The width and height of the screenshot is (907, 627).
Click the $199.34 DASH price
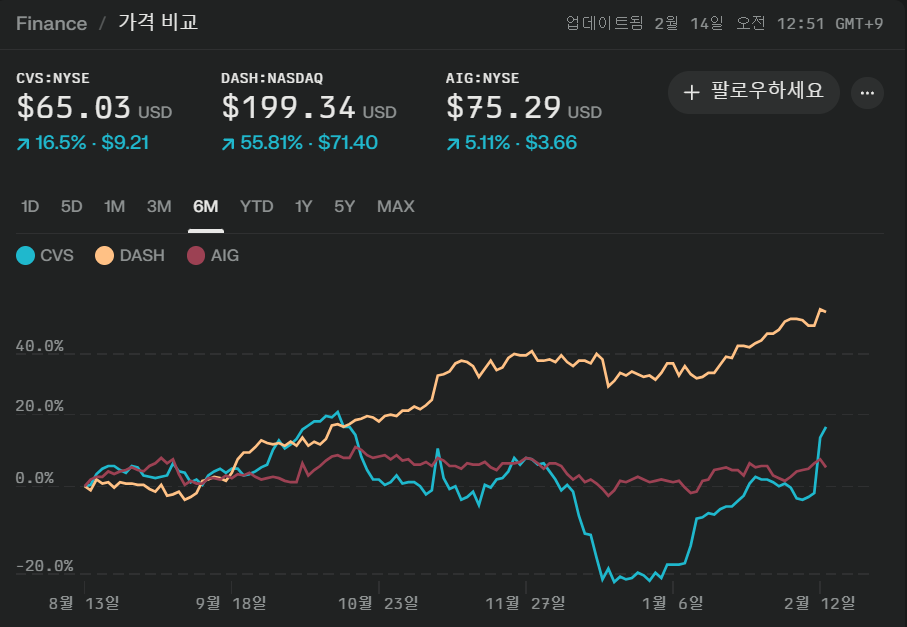[x=288, y=108]
